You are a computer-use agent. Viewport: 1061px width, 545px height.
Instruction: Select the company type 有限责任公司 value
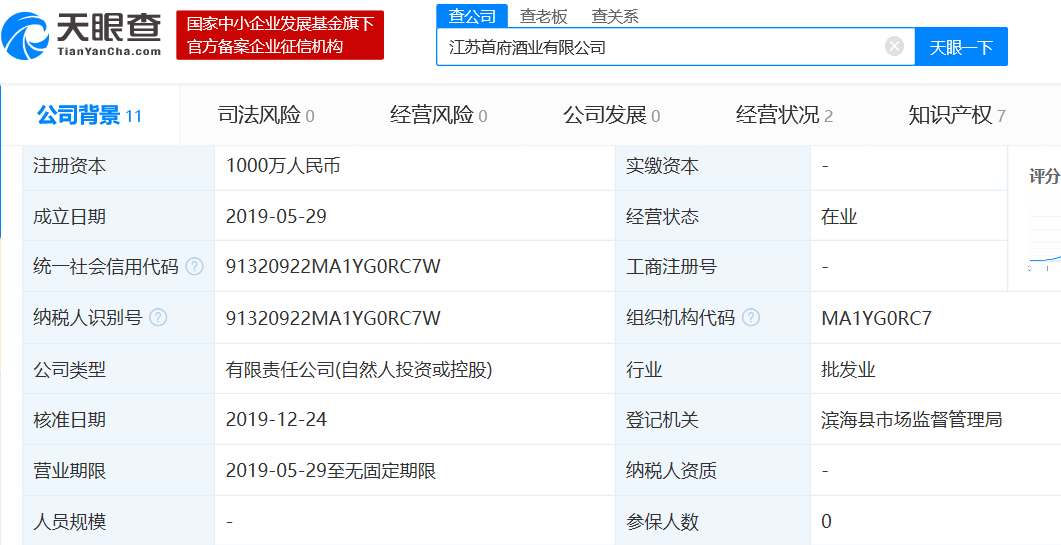pyautogui.click(x=359, y=369)
